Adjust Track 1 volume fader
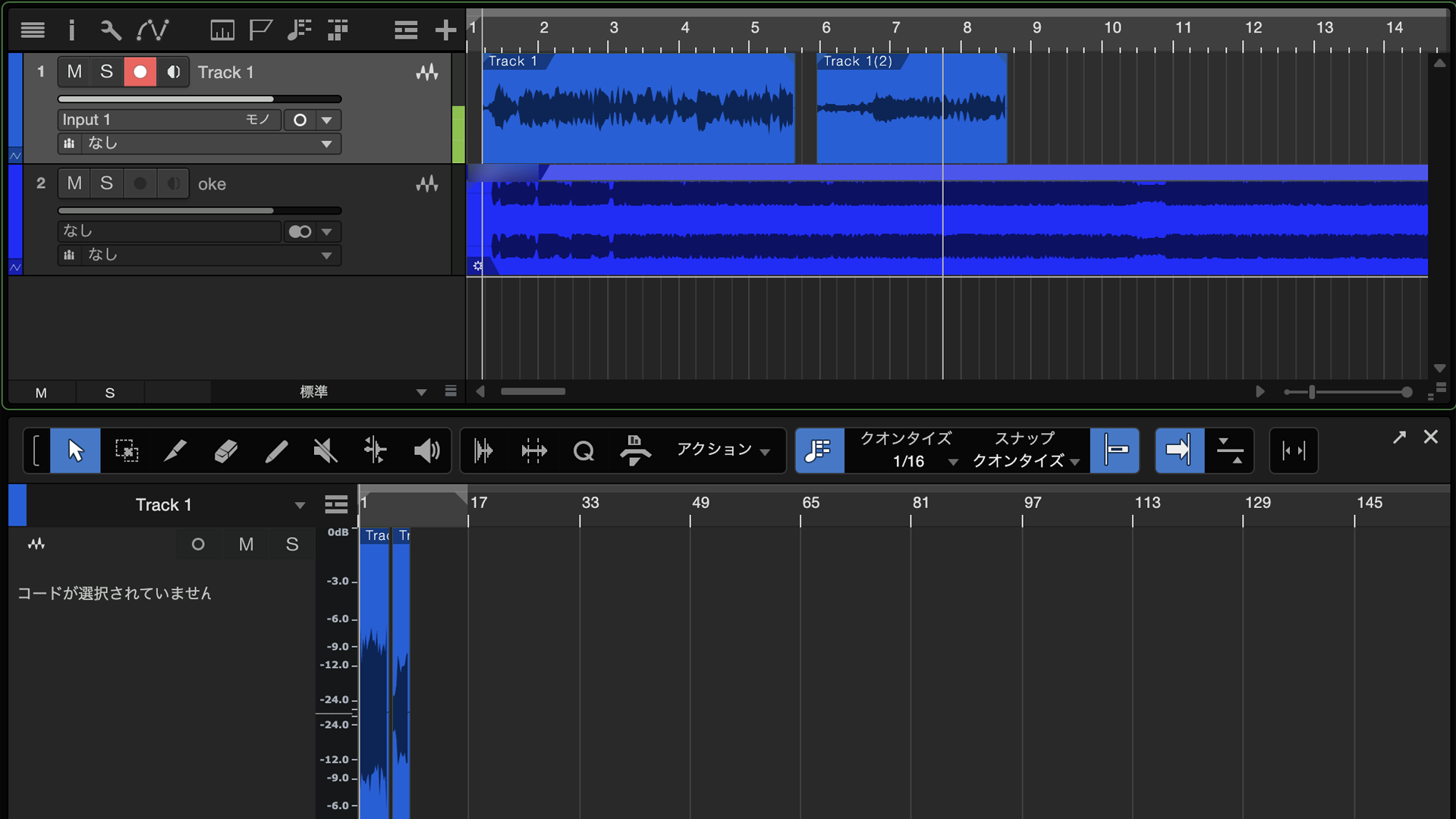The width and height of the screenshot is (1456, 819). click(200, 99)
